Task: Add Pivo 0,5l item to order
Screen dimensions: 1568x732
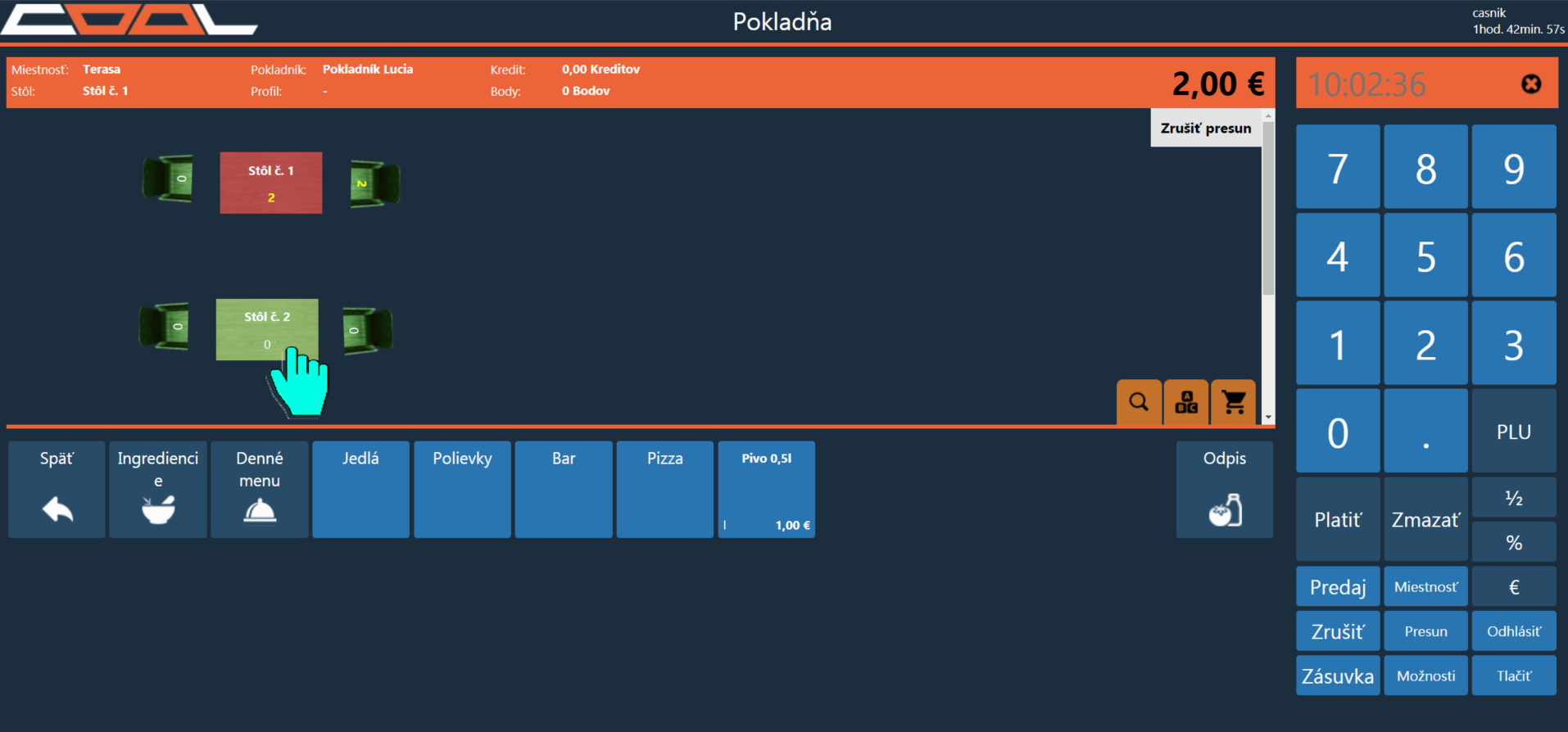Action: [766, 490]
